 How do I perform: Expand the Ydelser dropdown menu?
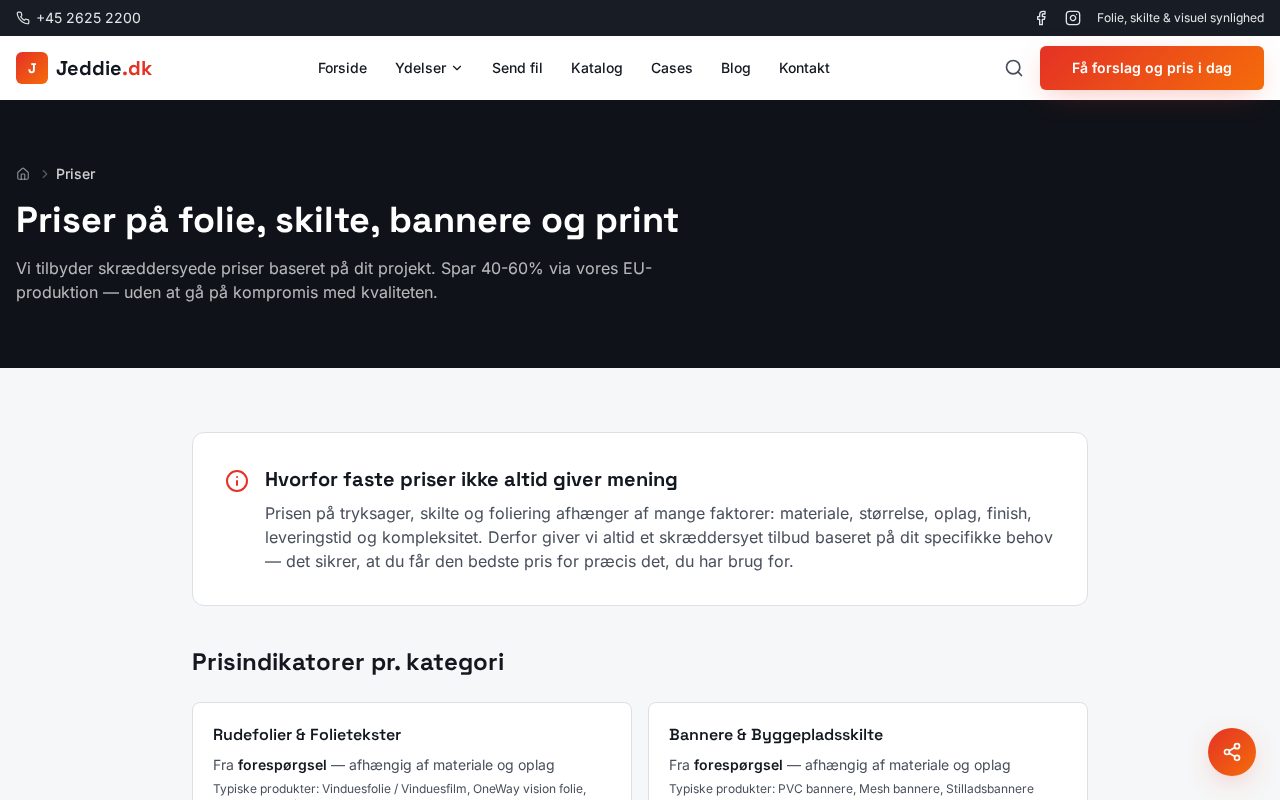coord(429,68)
